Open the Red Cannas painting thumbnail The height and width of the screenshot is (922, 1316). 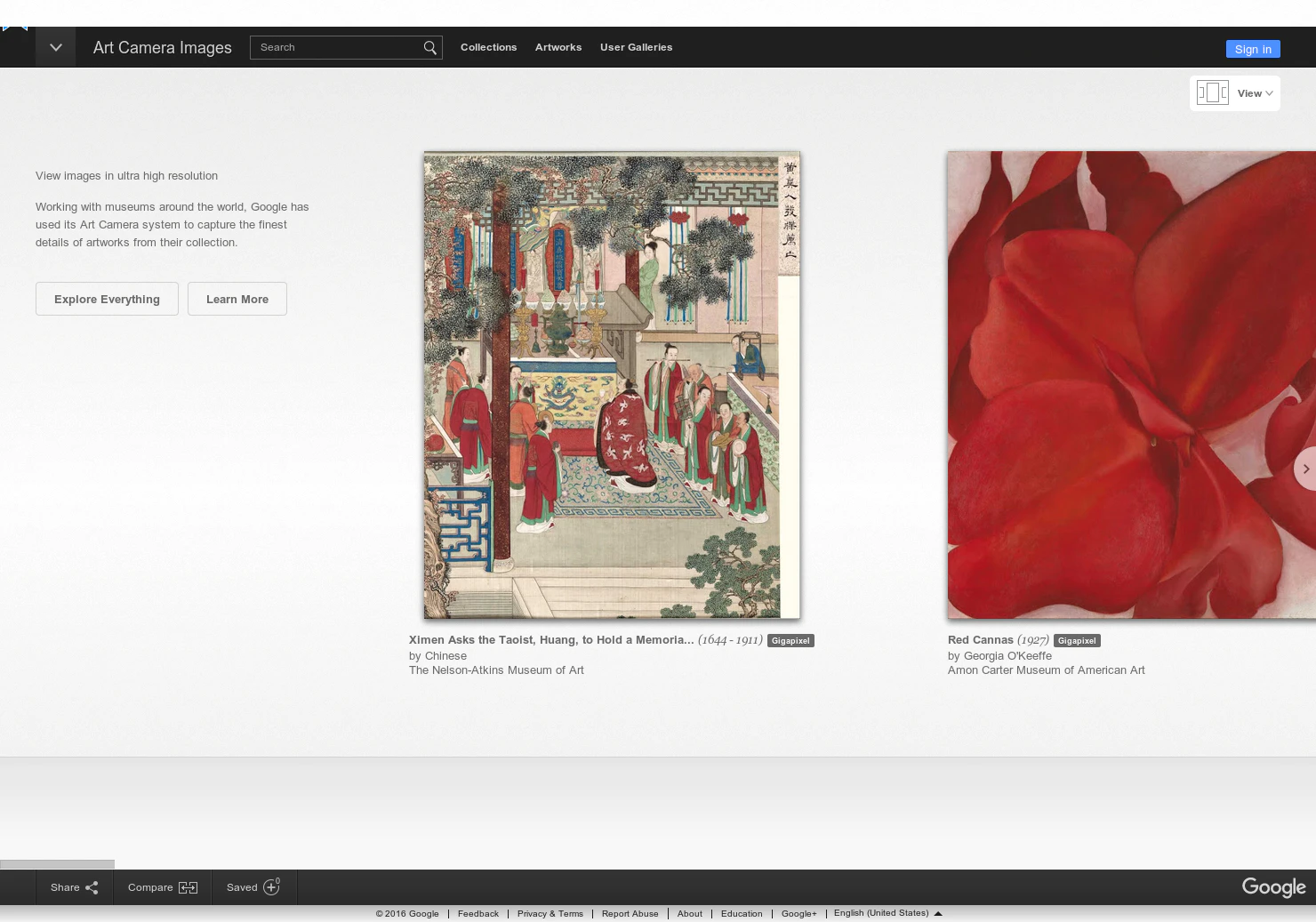tap(1132, 385)
